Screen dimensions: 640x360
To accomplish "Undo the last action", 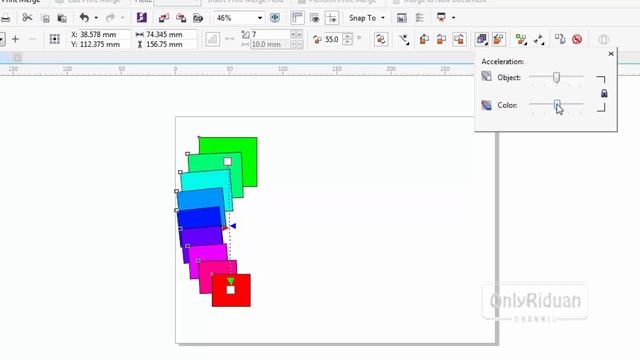I will click(84, 18).
